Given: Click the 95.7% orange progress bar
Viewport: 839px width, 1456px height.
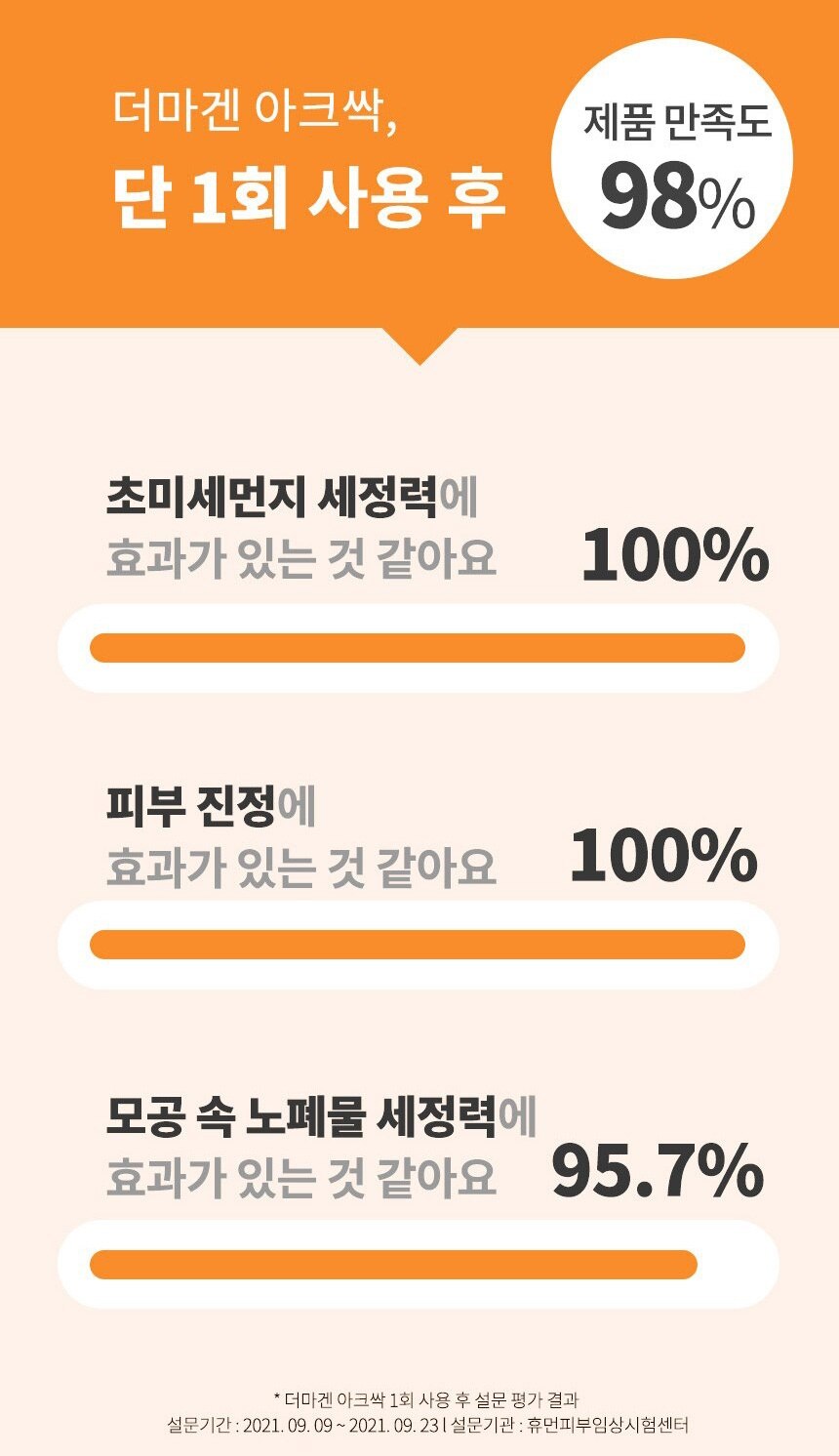Looking at the screenshot, I should click(393, 1265).
